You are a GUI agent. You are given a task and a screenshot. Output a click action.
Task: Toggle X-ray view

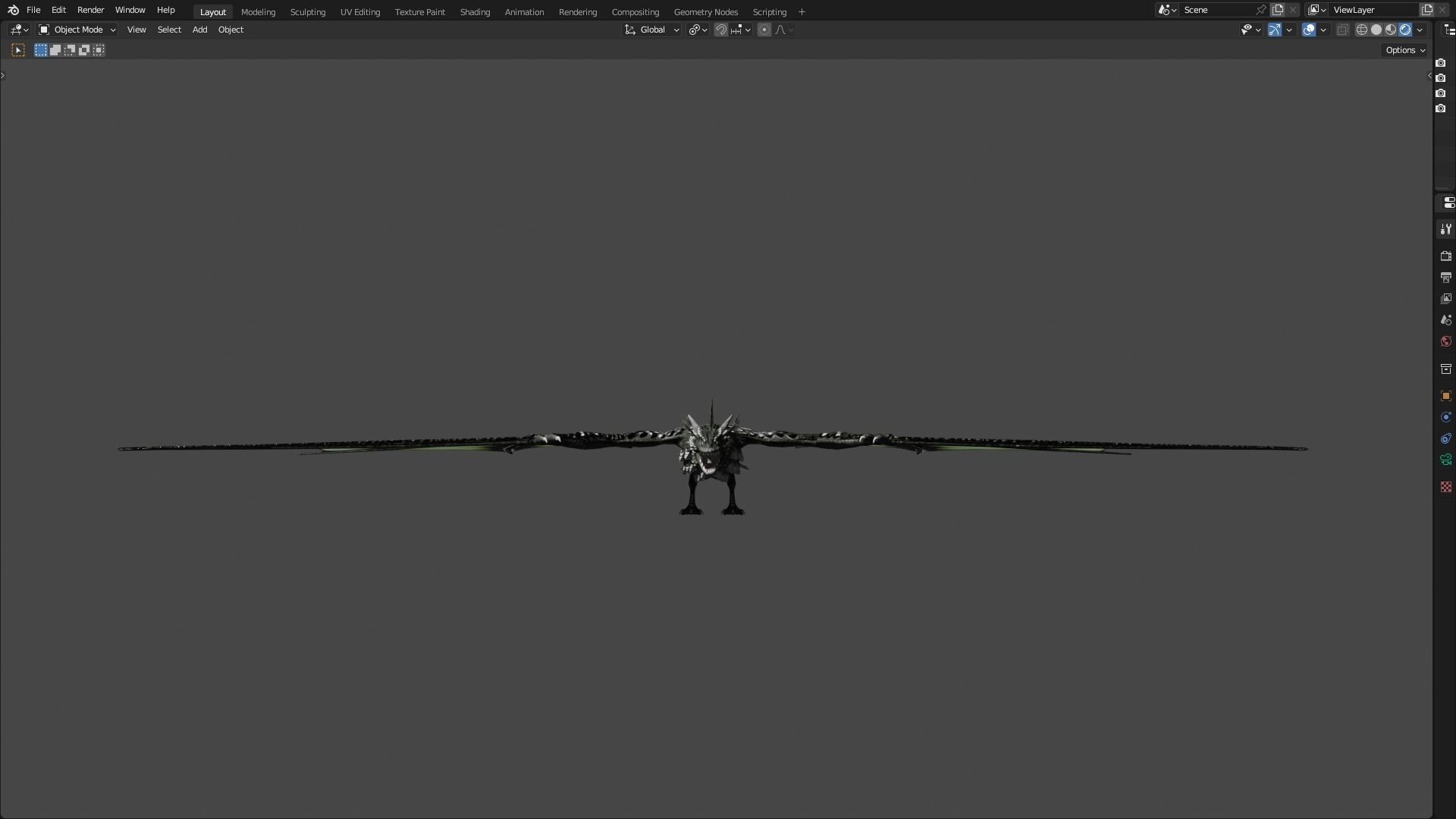coord(1342,30)
